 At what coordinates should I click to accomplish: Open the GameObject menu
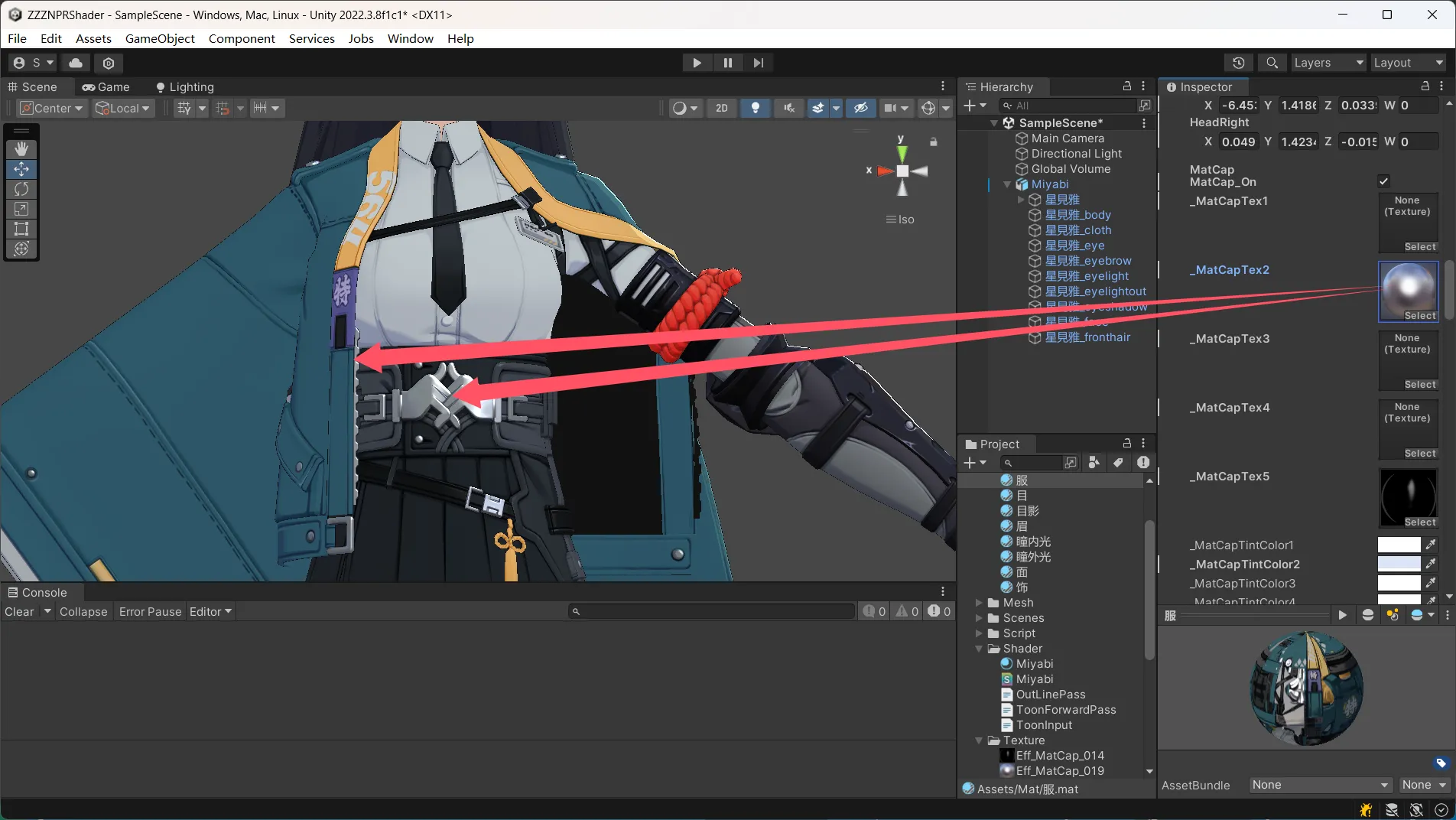pyautogui.click(x=160, y=38)
